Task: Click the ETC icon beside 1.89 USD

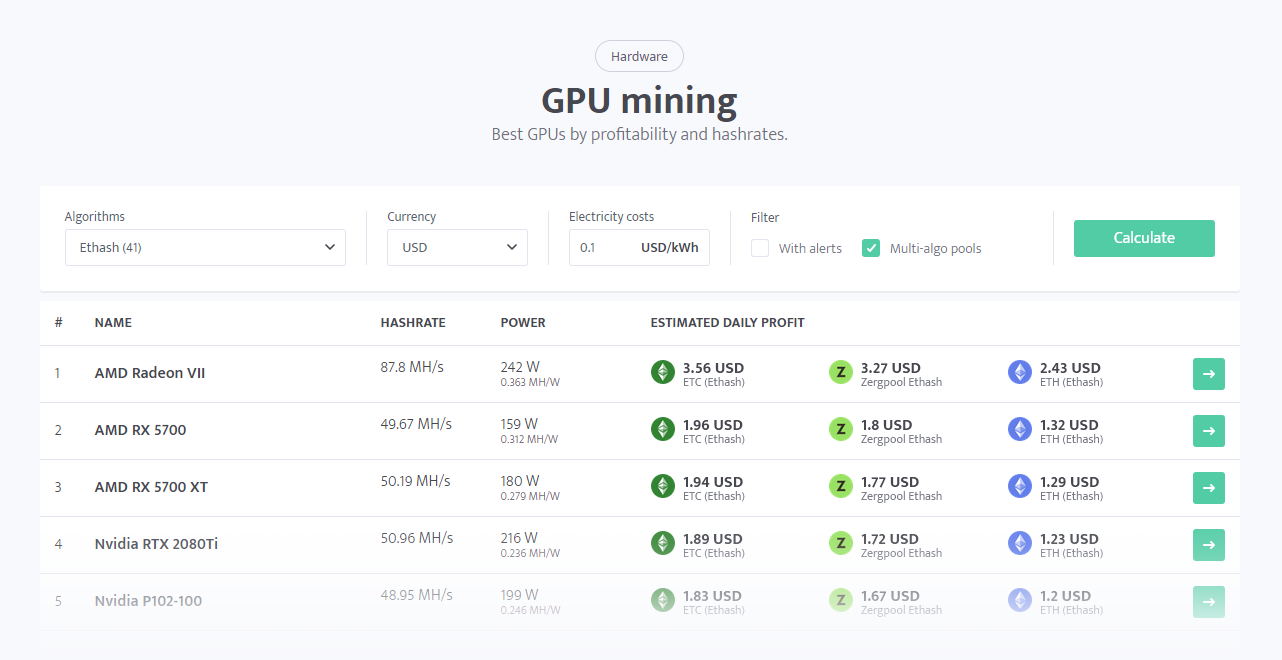Action: tap(663, 543)
